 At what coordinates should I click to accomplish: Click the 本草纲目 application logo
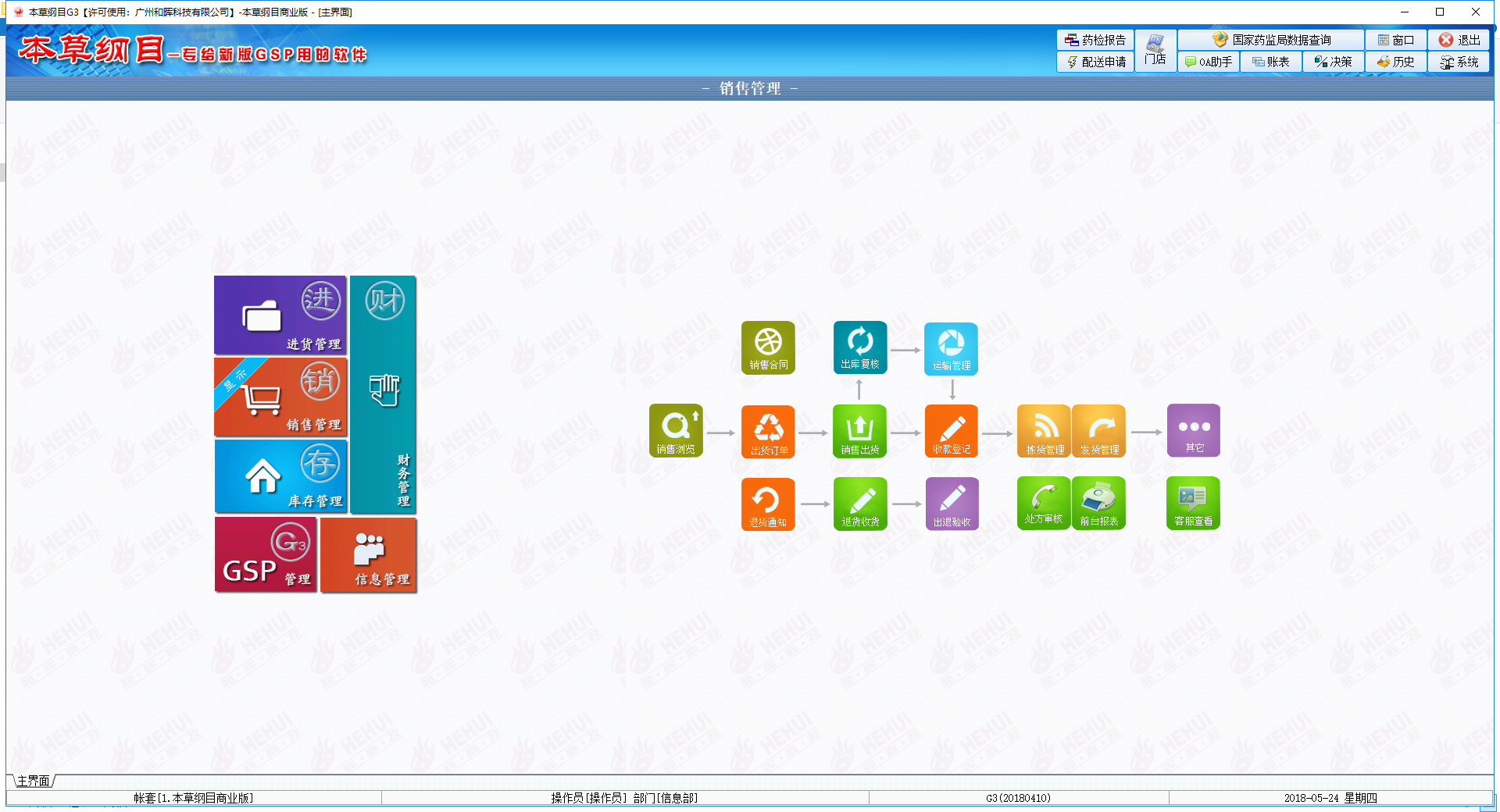point(192,50)
